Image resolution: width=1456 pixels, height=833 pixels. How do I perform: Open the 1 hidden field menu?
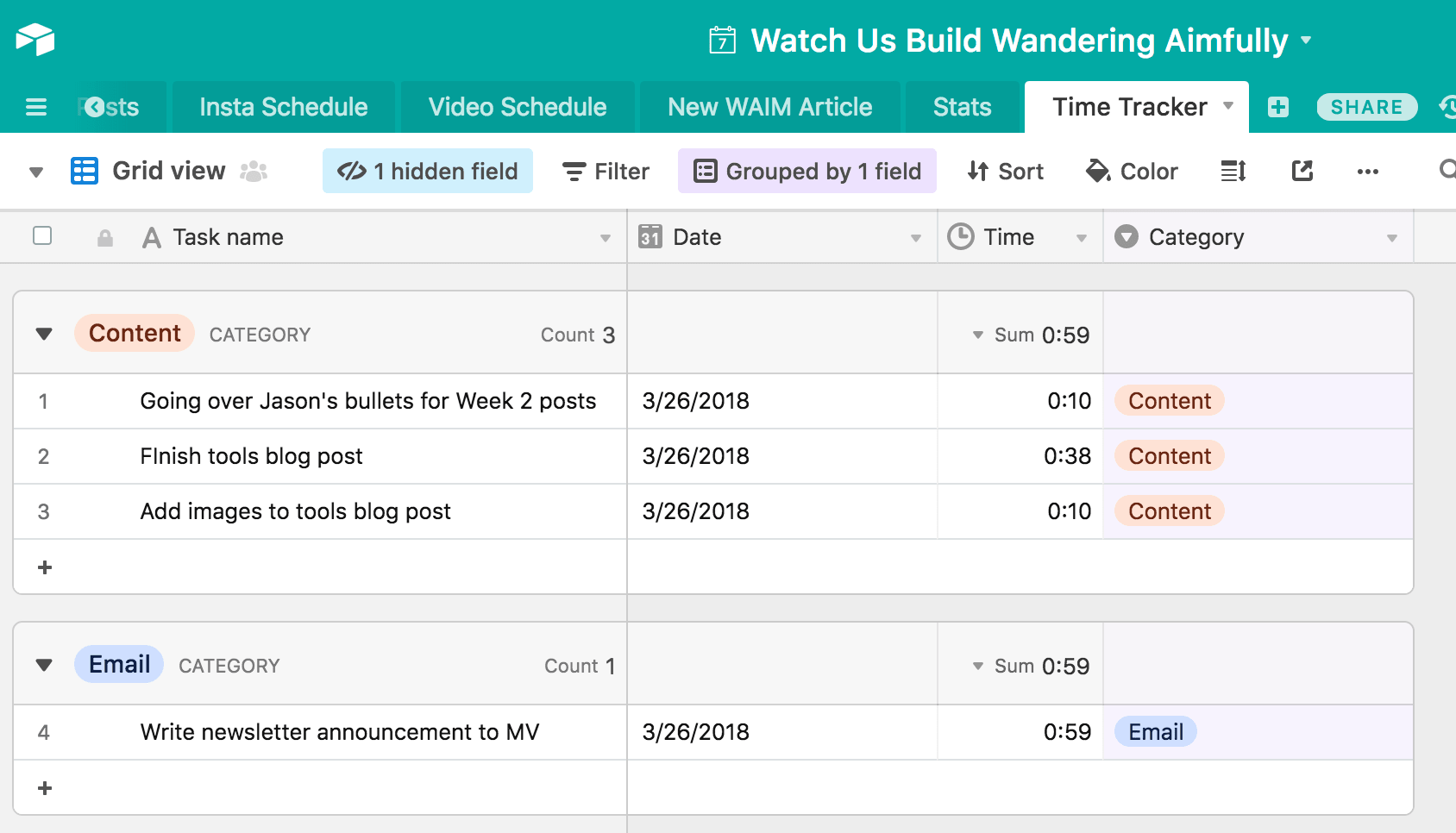click(428, 171)
